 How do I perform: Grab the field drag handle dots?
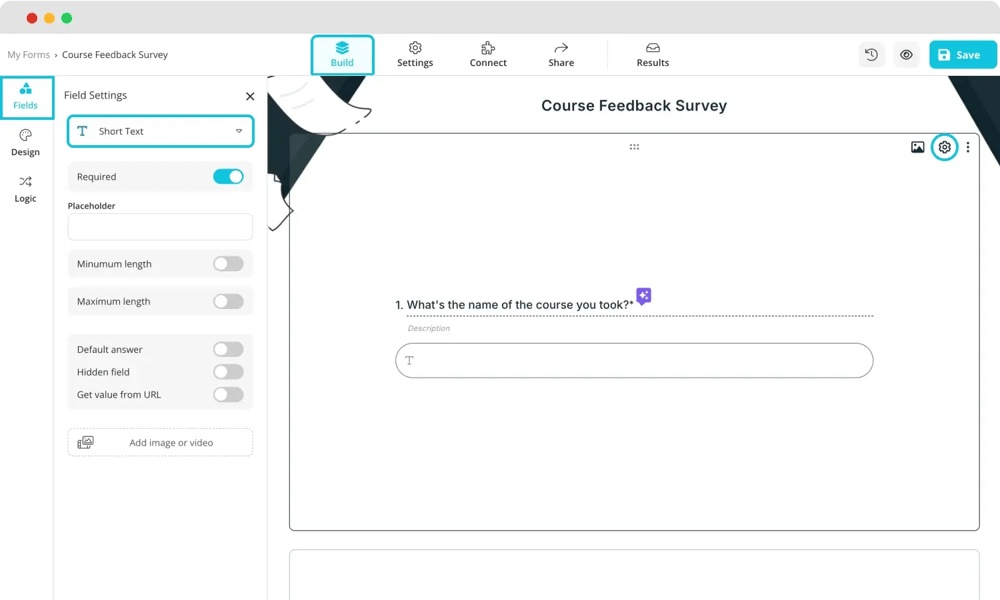coord(634,147)
